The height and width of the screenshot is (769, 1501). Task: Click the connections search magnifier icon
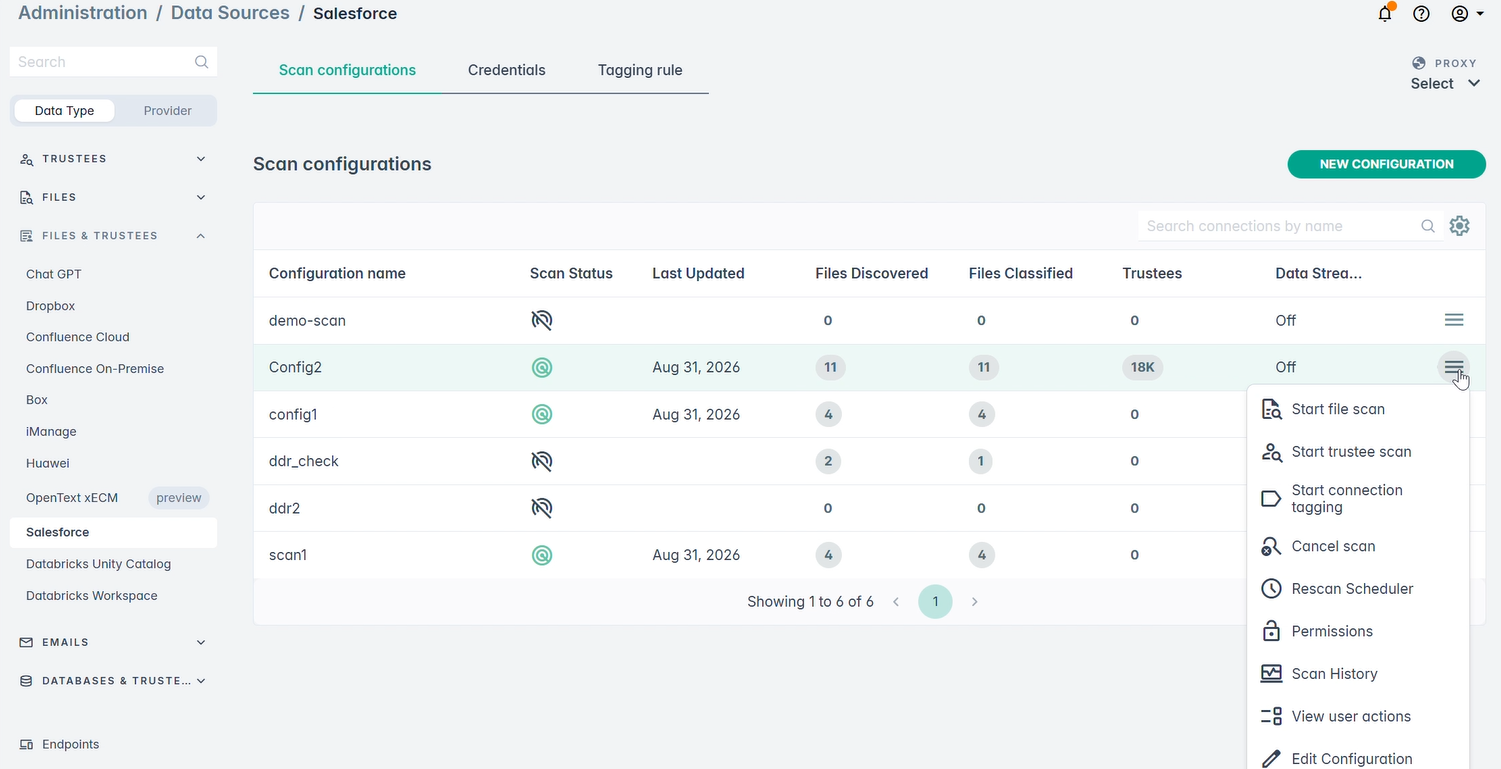coord(1428,226)
